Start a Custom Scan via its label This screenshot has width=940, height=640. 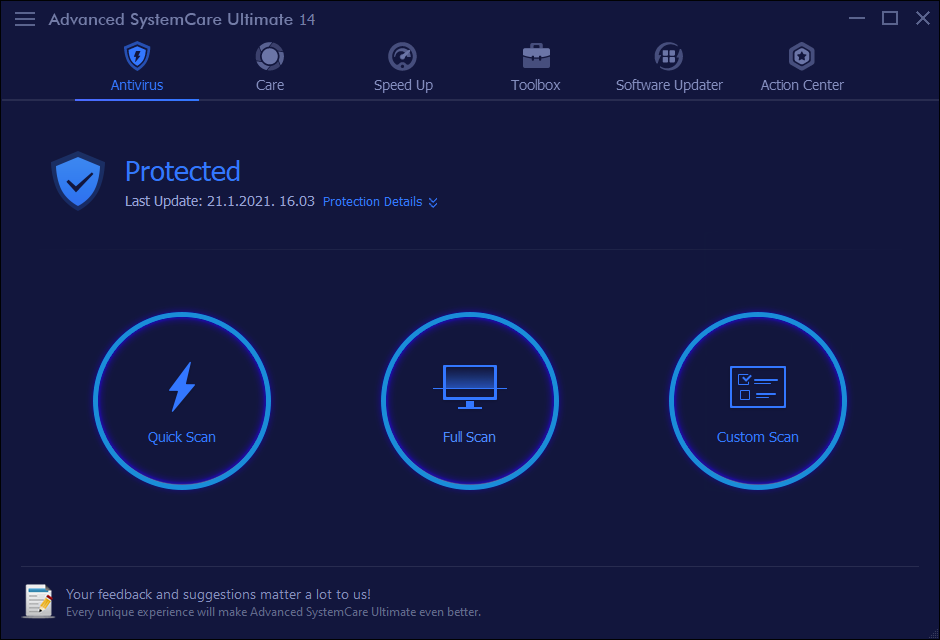[x=758, y=437]
